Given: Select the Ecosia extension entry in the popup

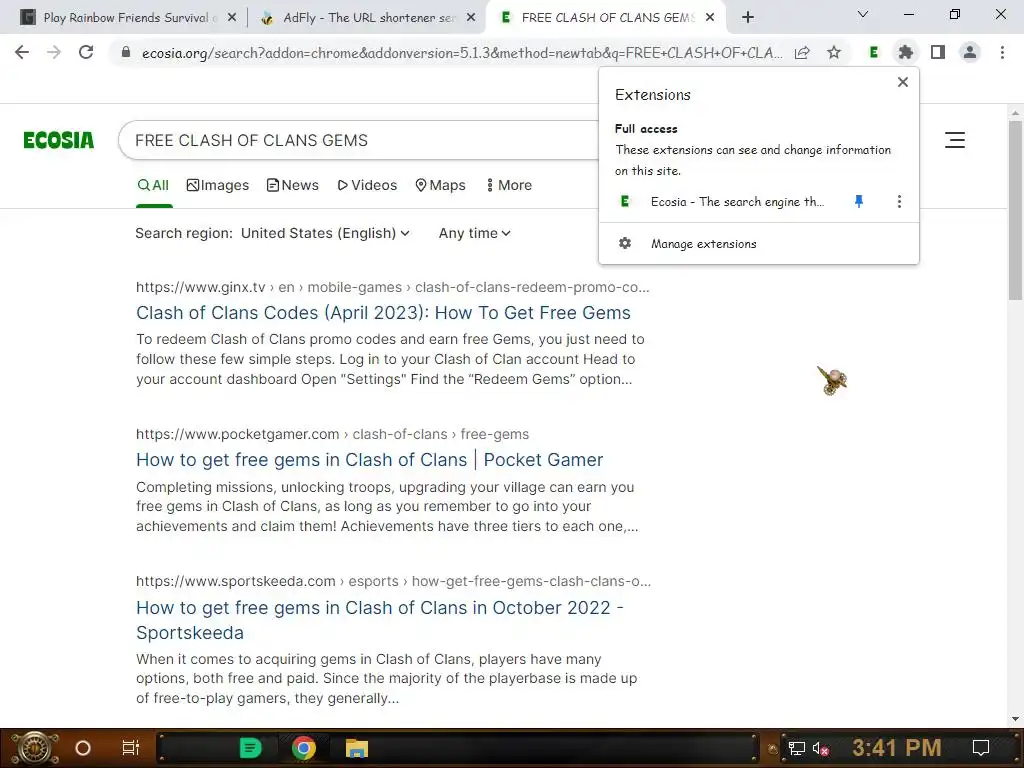Looking at the screenshot, I should tap(737, 202).
